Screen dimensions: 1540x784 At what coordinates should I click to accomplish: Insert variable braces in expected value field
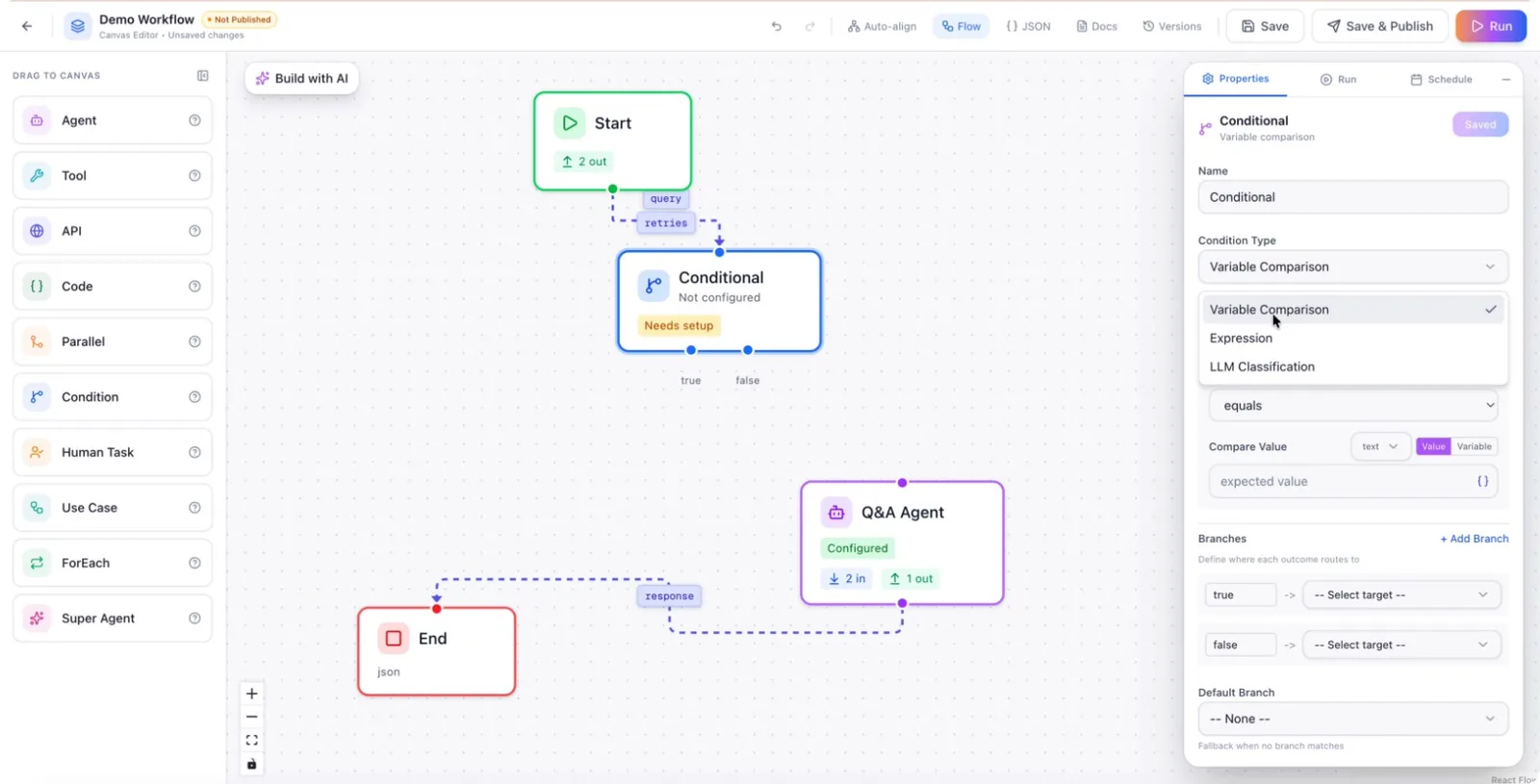coord(1483,481)
